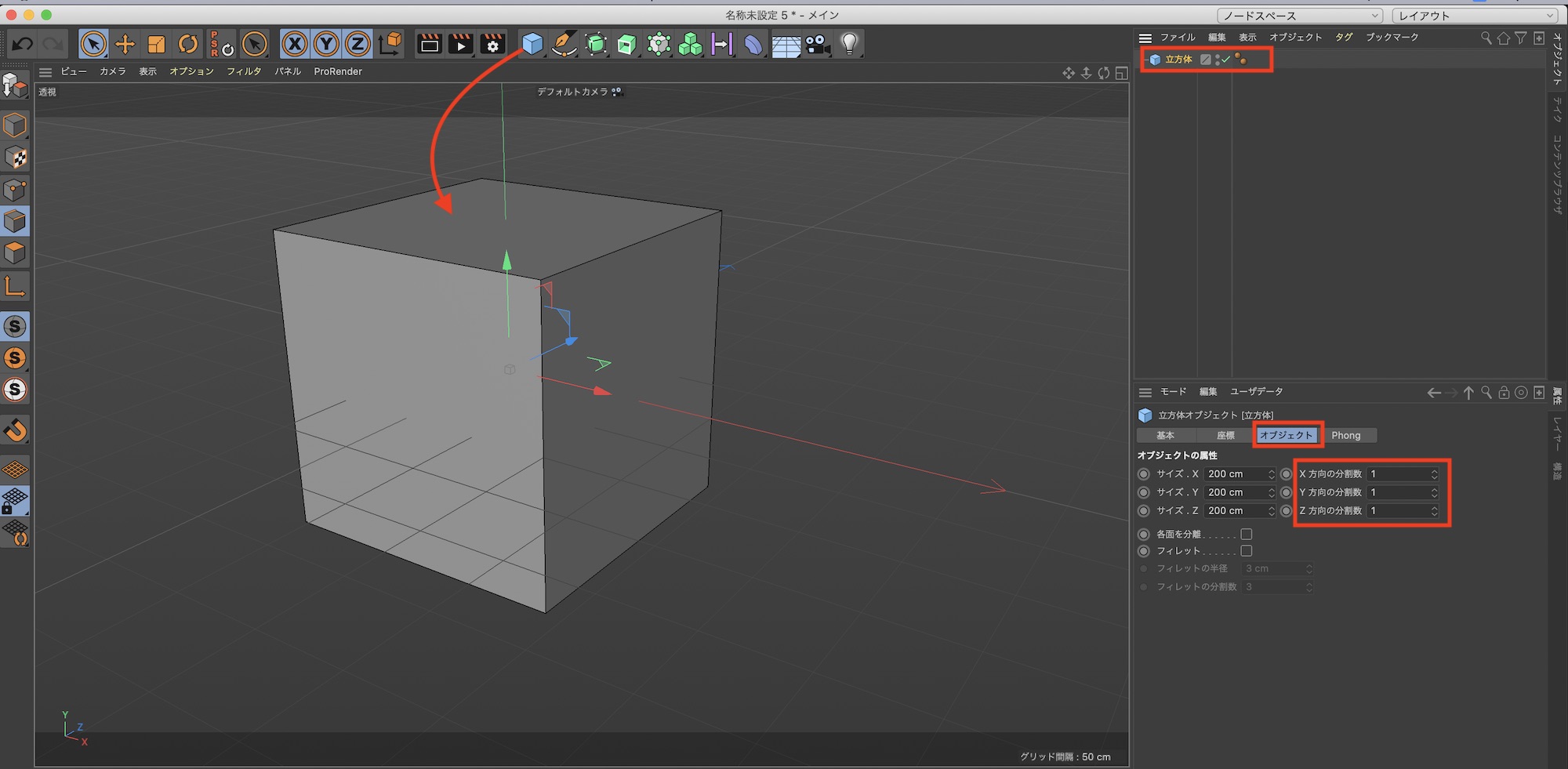Open the Camera object icon
The height and width of the screenshot is (769, 1568).
(x=818, y=45)
